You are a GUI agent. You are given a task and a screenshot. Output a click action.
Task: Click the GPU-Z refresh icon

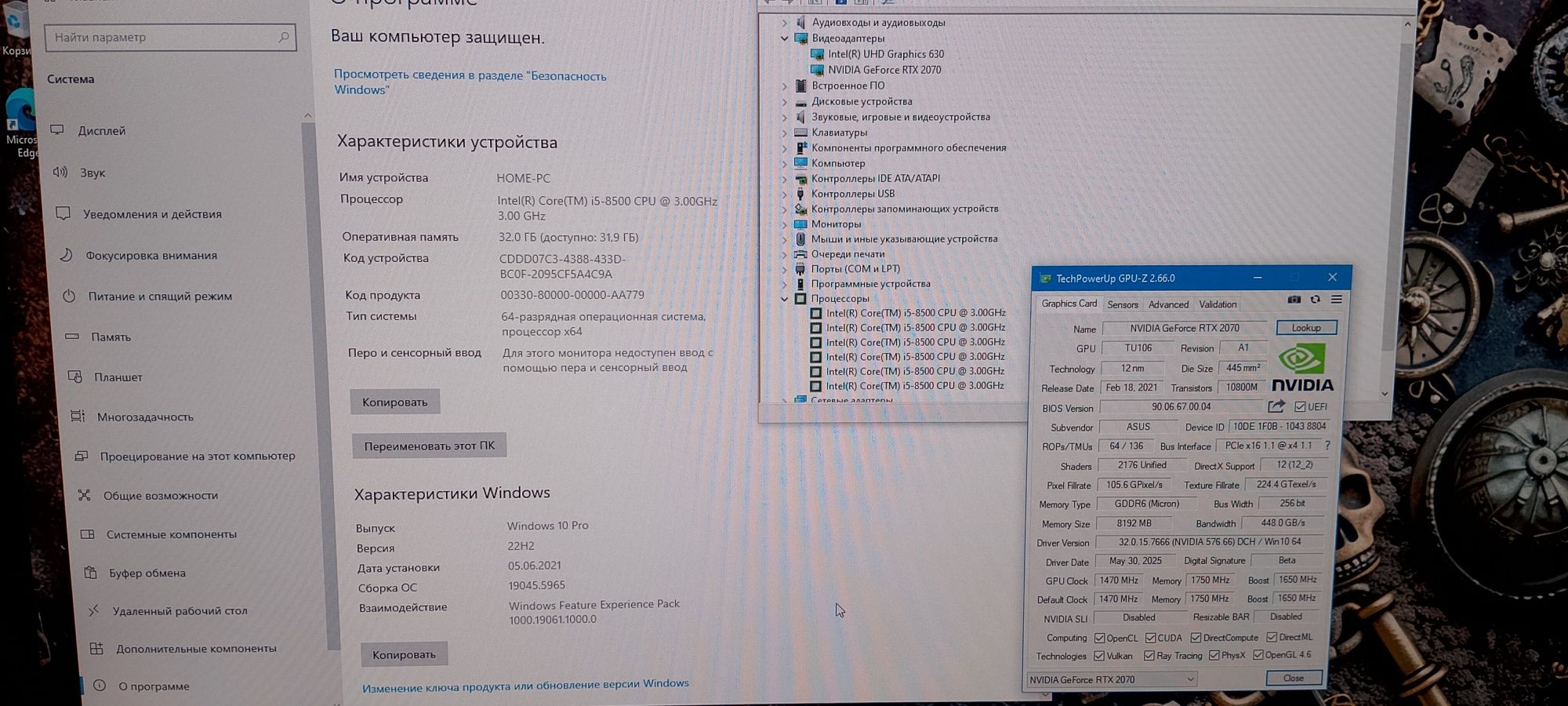pos(1315,300)
